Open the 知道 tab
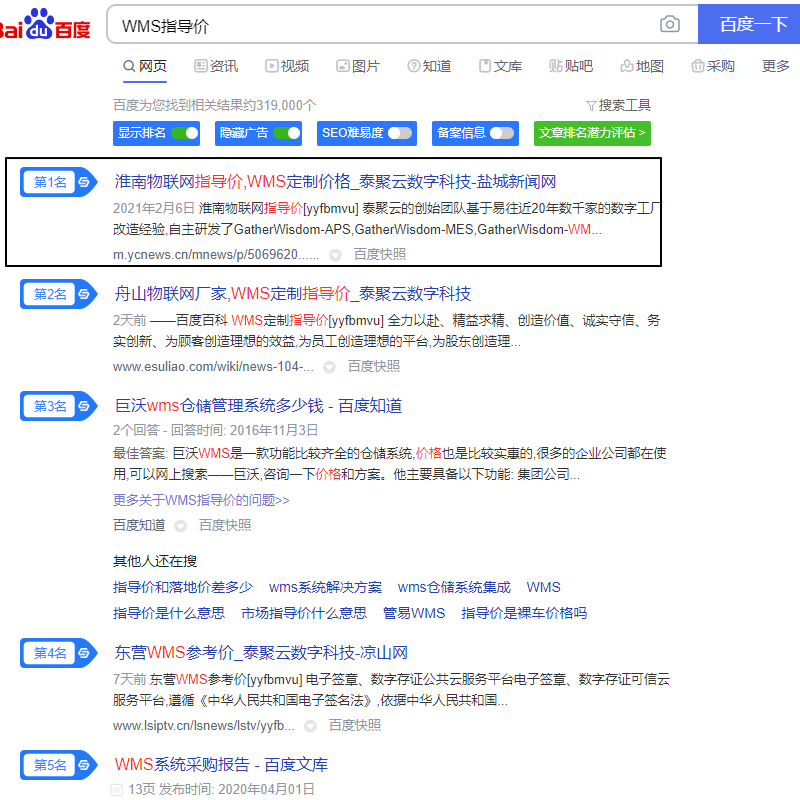 tap(429, 66)
